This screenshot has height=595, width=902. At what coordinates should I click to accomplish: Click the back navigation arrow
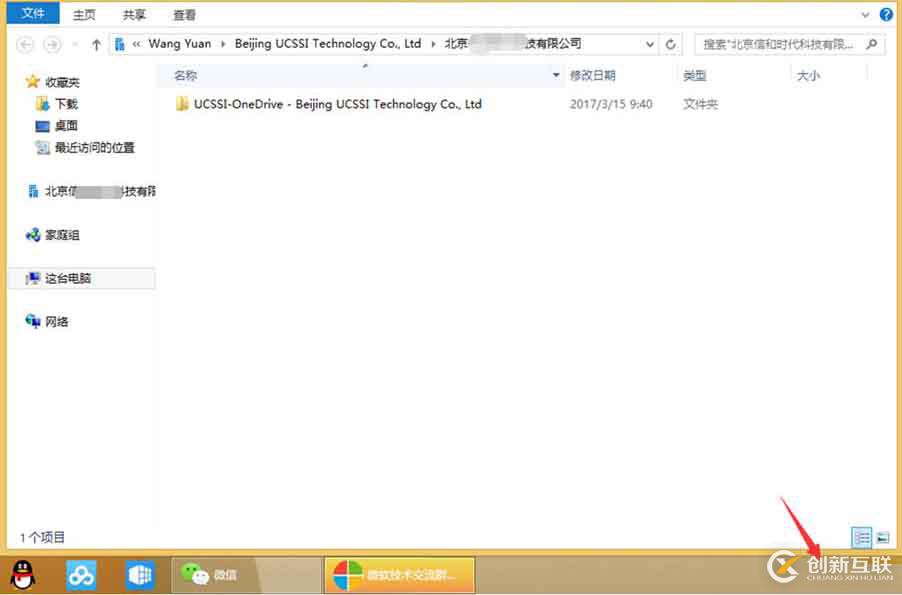tap(24, 44)
